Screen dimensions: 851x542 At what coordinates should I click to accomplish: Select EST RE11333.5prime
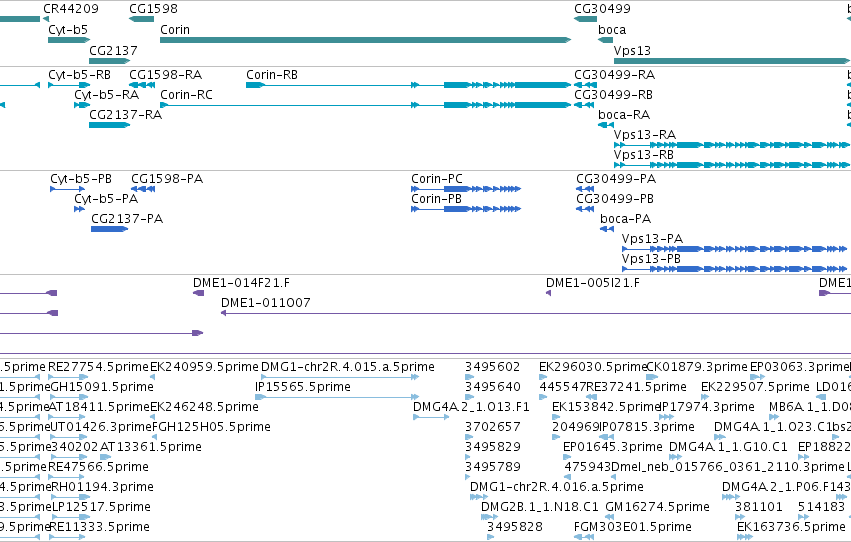67,537
